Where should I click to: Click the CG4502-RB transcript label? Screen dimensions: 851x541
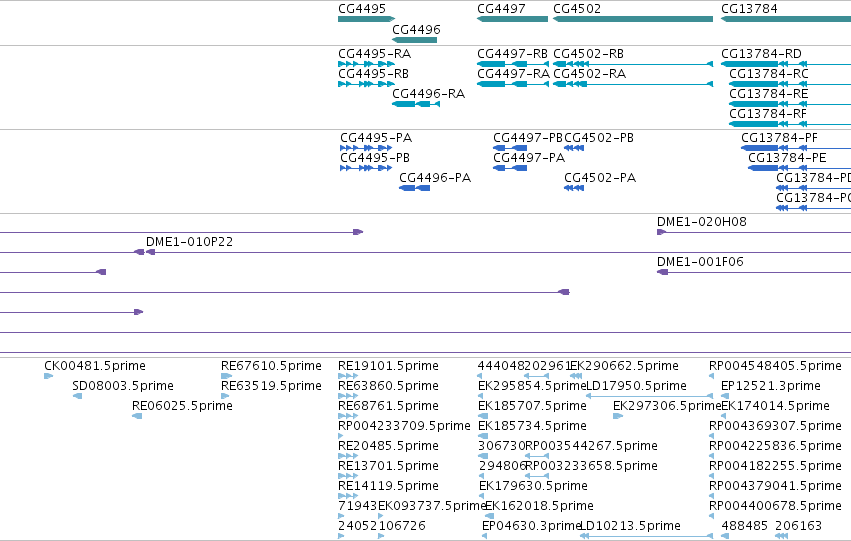(x=588, y=54)
